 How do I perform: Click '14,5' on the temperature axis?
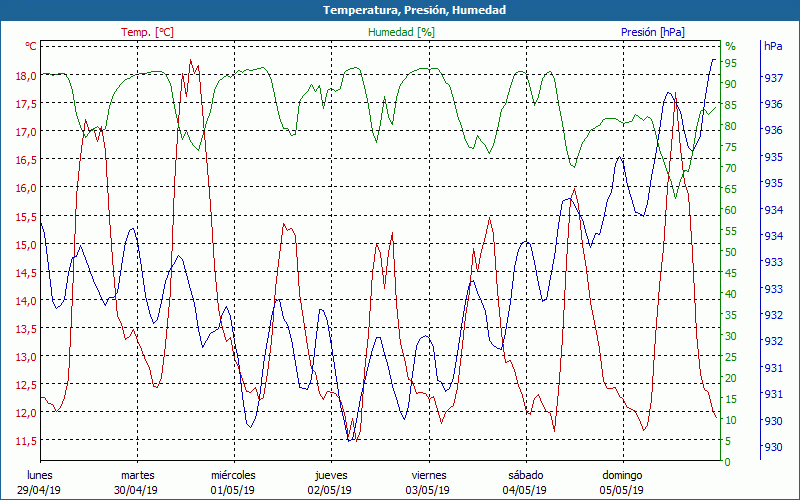tap(26, 272)
